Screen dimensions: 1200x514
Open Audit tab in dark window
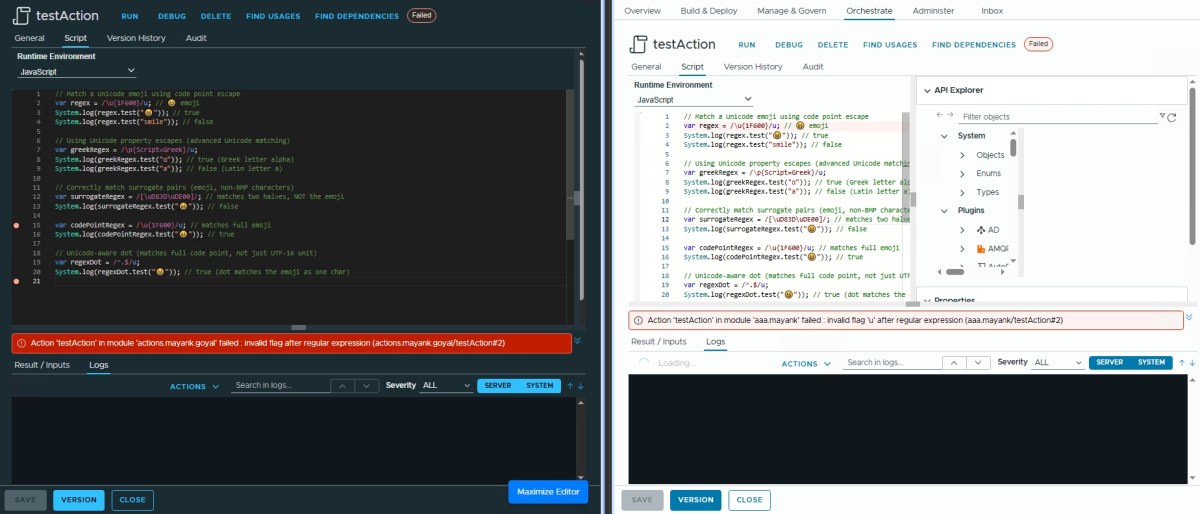(x=196, y=38)
